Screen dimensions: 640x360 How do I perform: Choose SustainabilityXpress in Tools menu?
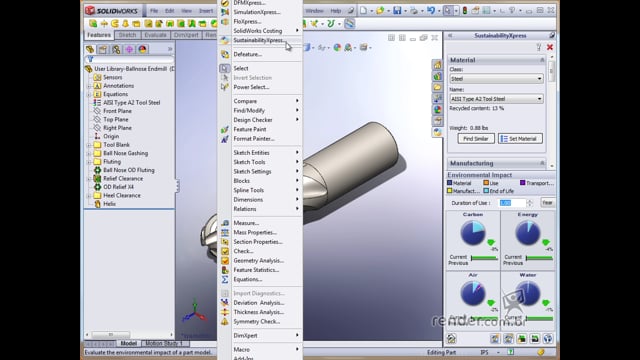point(260,40)
